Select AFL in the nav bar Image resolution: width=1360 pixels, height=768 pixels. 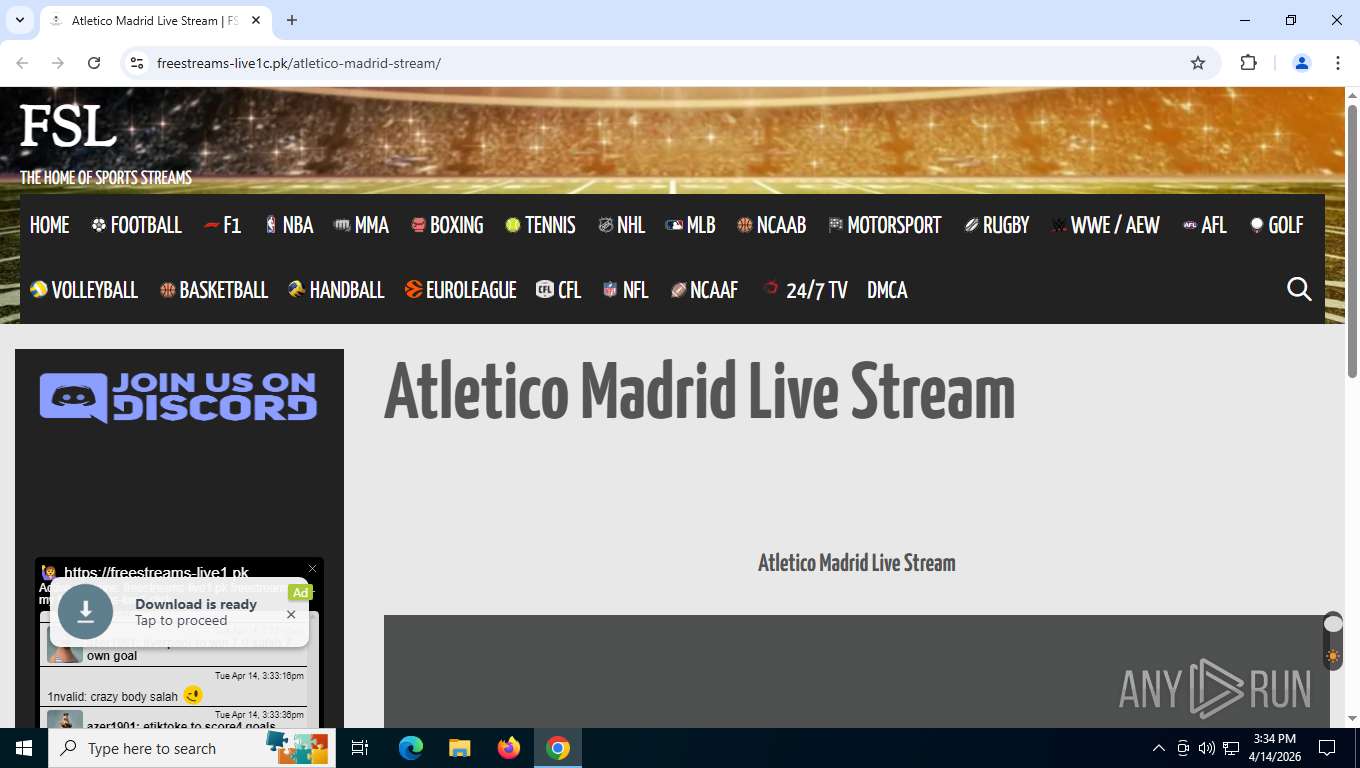(x=1204, y=225)
